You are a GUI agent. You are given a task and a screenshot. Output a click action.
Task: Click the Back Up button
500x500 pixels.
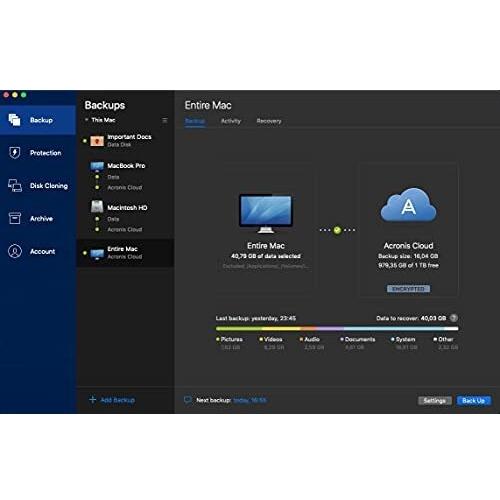pyautogui.click(x=474, y=401)
